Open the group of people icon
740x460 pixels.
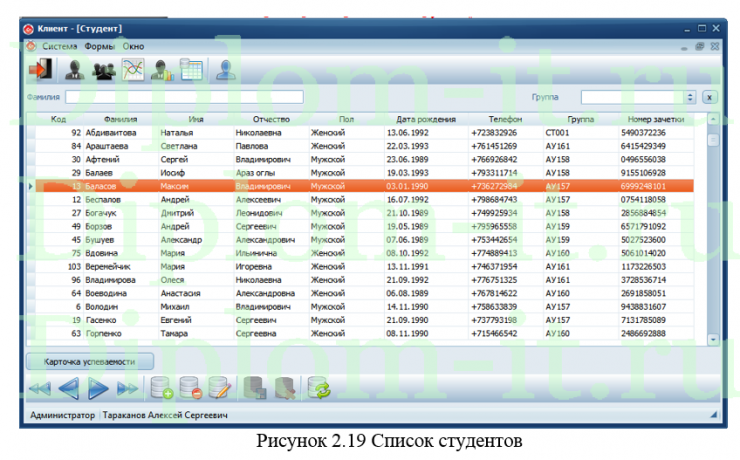tap(103, 70)
